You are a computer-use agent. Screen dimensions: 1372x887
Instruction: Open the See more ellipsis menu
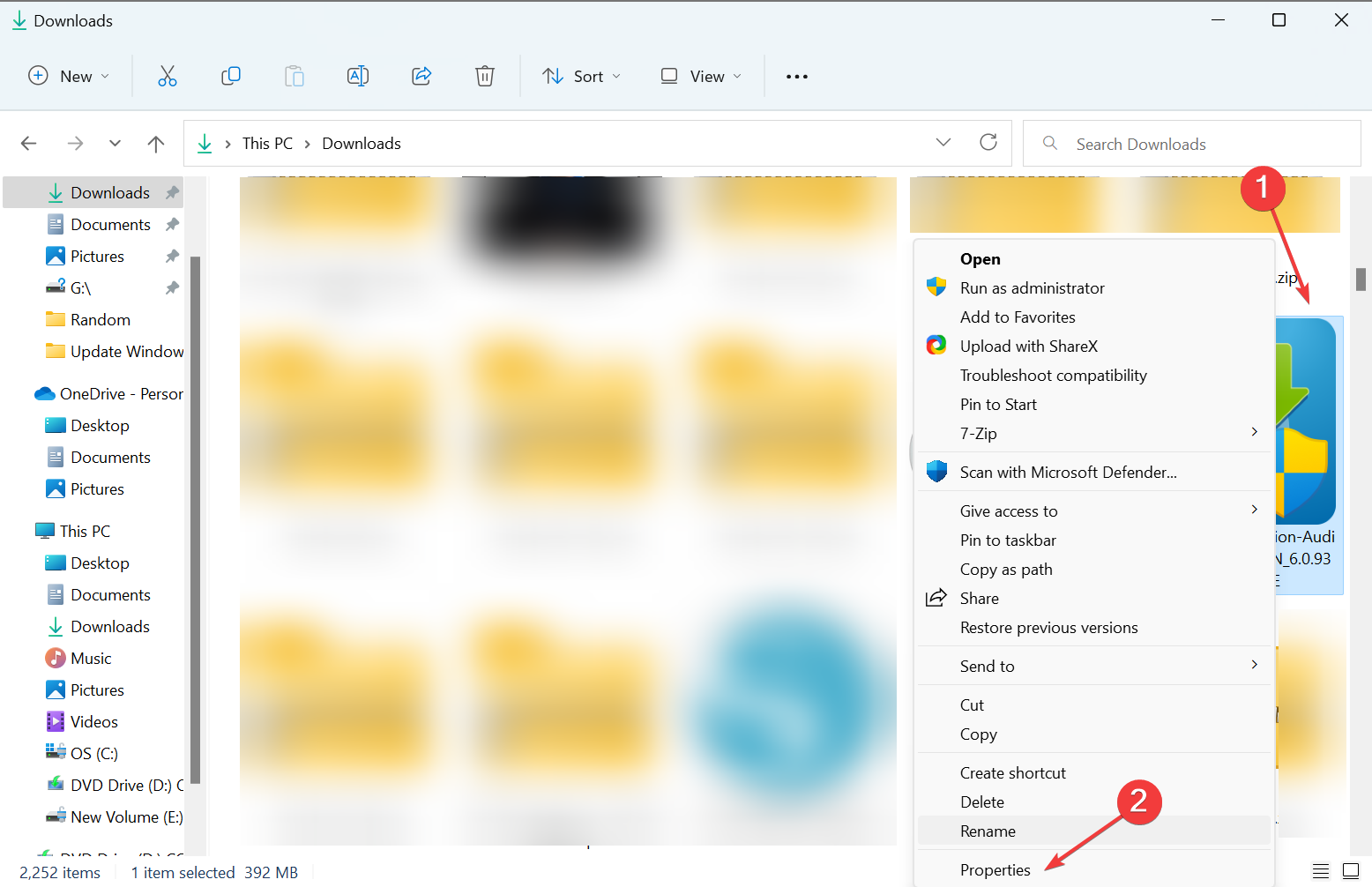coord(797,77)
